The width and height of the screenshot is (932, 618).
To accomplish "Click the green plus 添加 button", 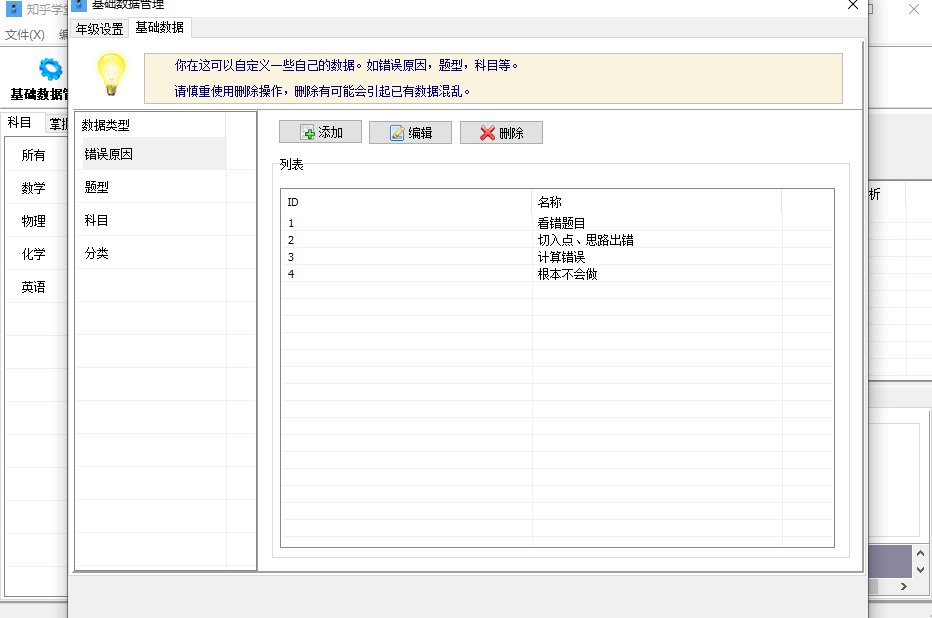I will pos(320,133).
